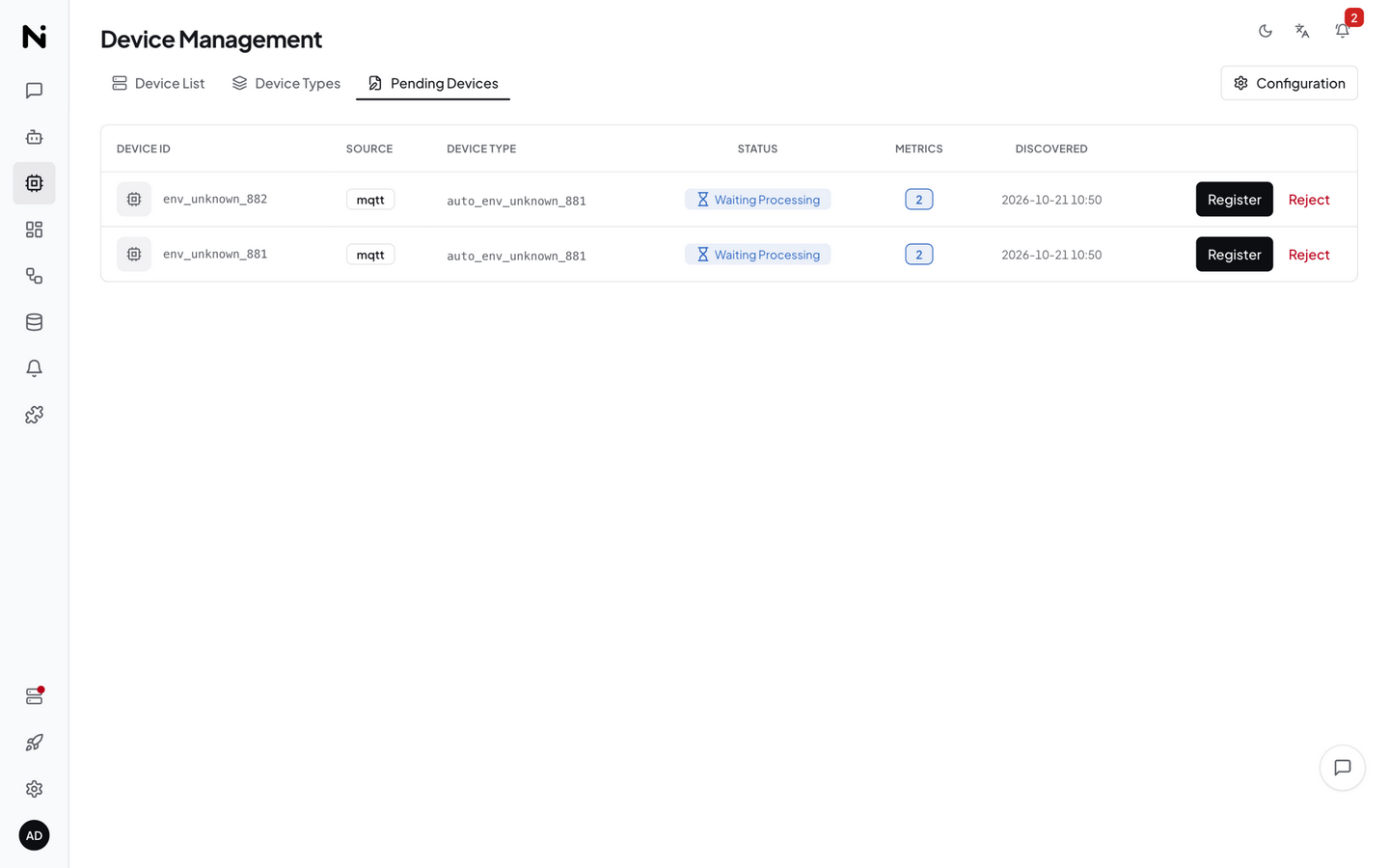The width and height of the screenshot is (1389, 868).
Task: Toggle dark mode with the moon icon
Action: [x=1266, y=31]
